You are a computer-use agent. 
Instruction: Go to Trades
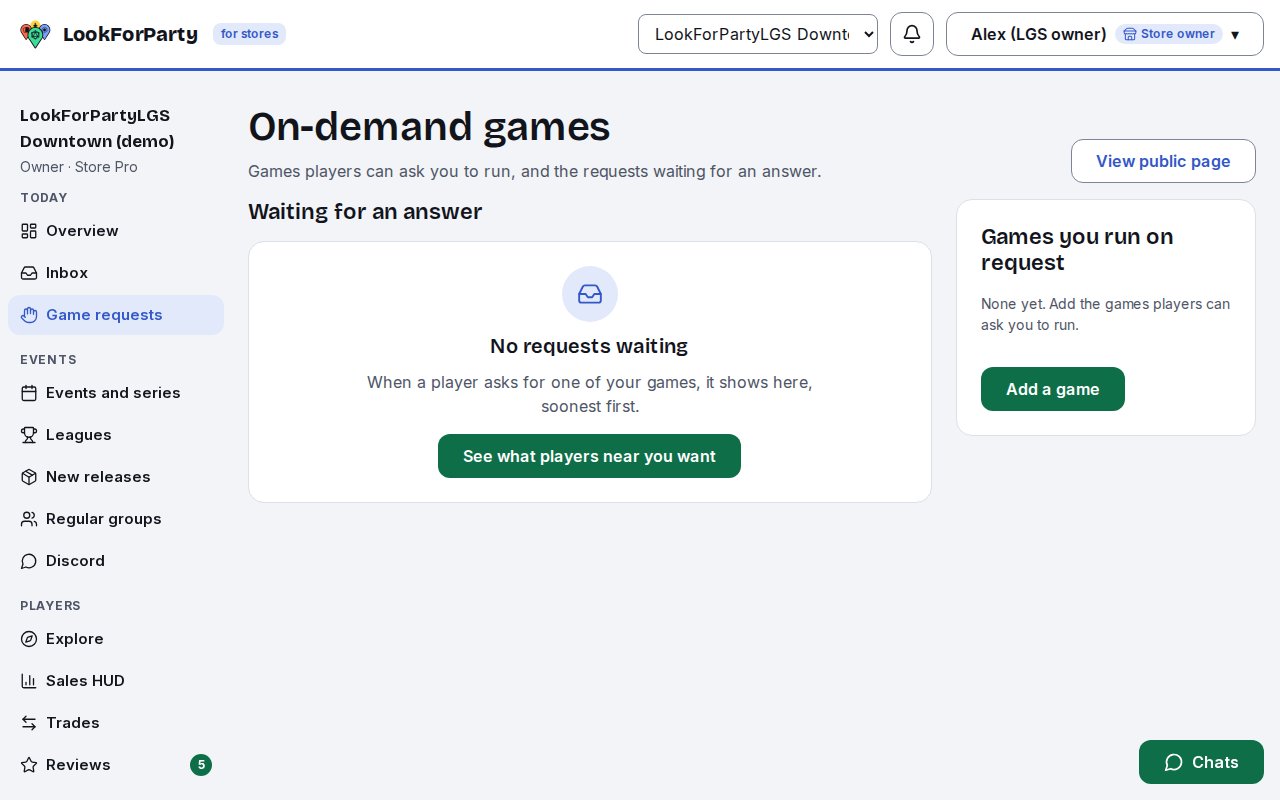116,723
